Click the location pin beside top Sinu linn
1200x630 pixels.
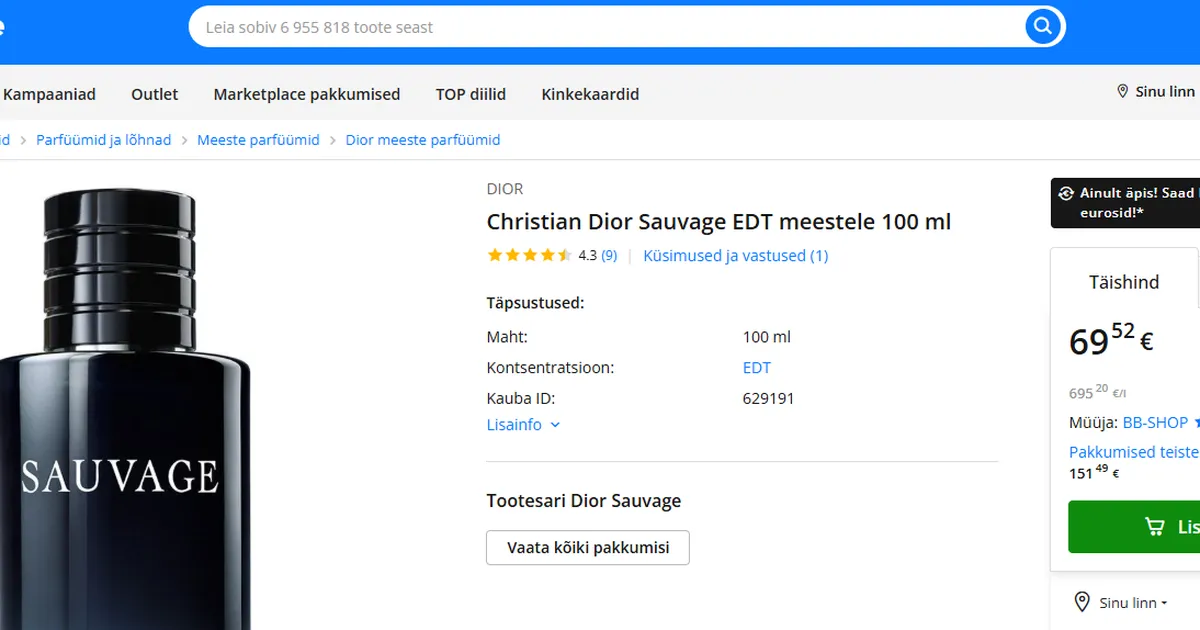click(1122, 91)
